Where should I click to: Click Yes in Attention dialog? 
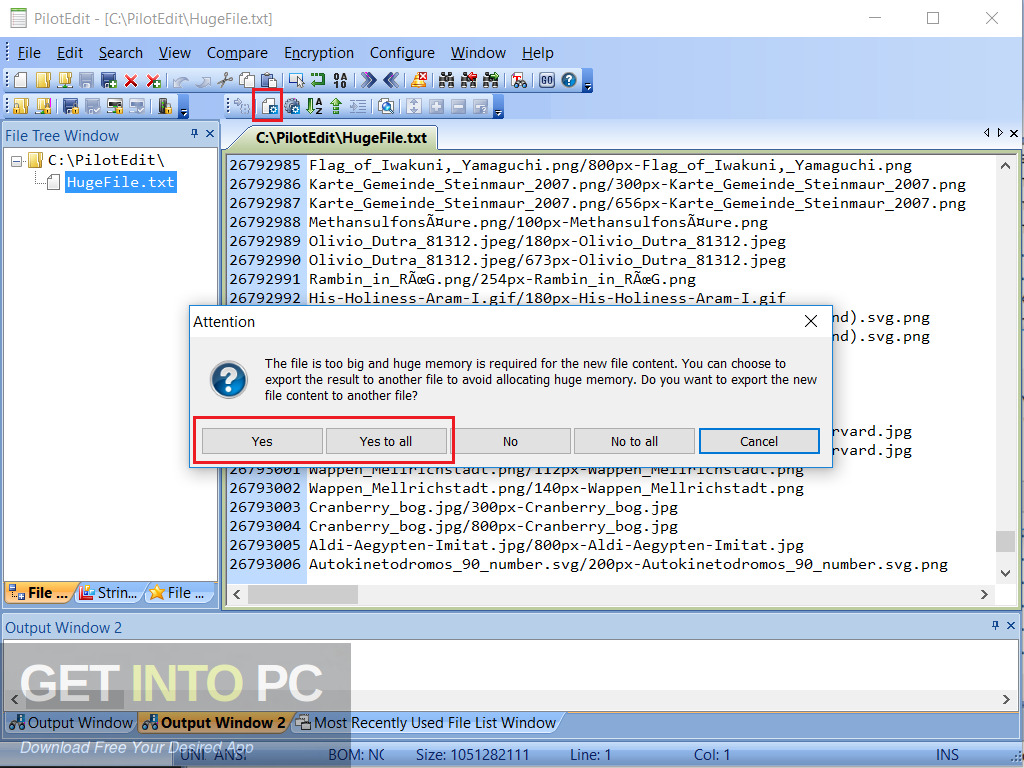pyautogui.click(x=262, y=441)
